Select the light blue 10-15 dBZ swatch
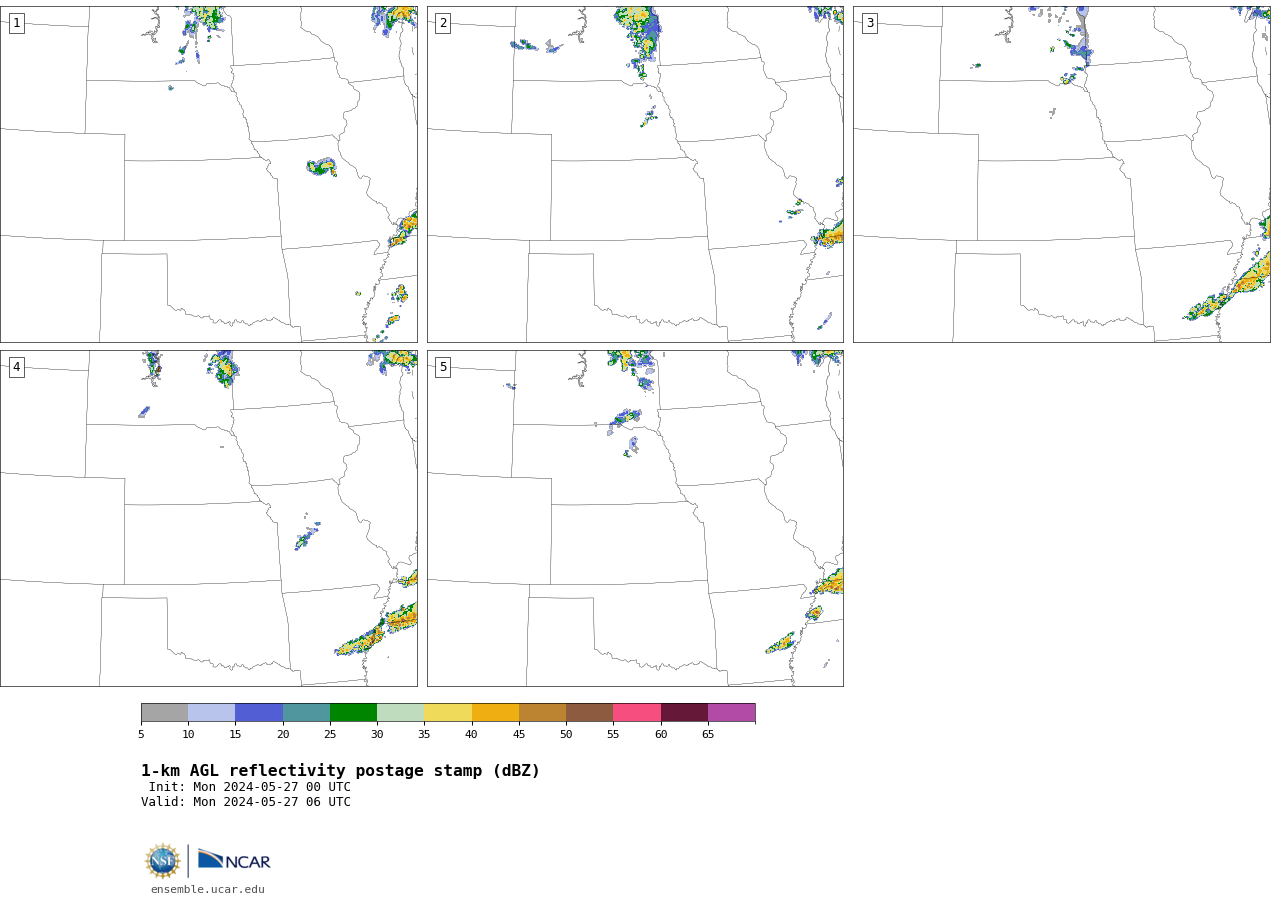1280x901 pixels. pyautogui.click(x=212, y=713)
